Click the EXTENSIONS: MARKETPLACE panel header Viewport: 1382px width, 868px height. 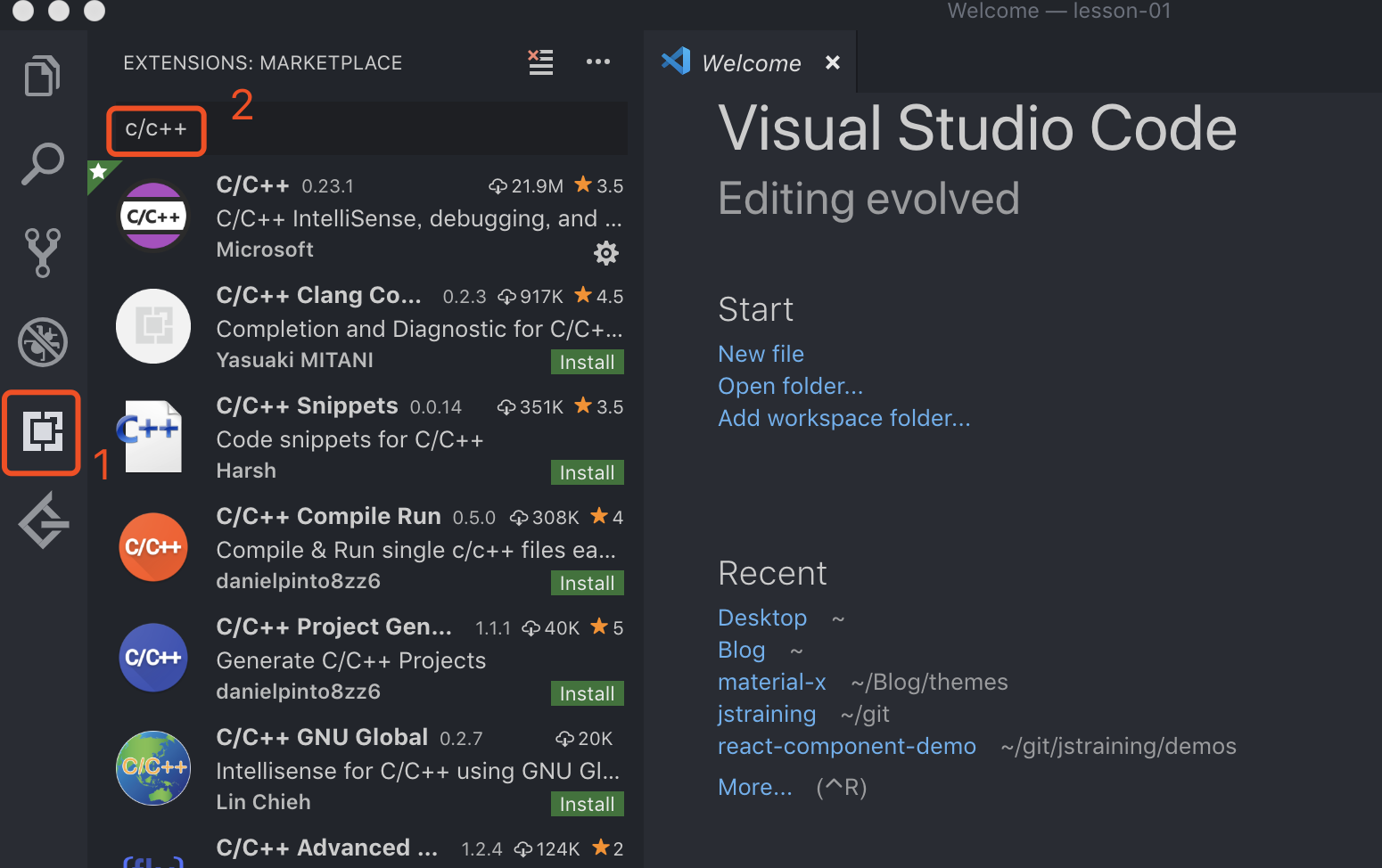263,62
